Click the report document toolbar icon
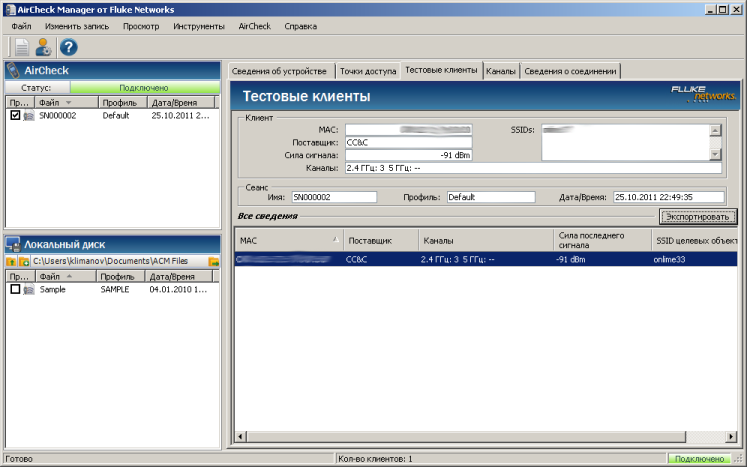This screenshot has height=467, width=747. (x=22, y=47)
